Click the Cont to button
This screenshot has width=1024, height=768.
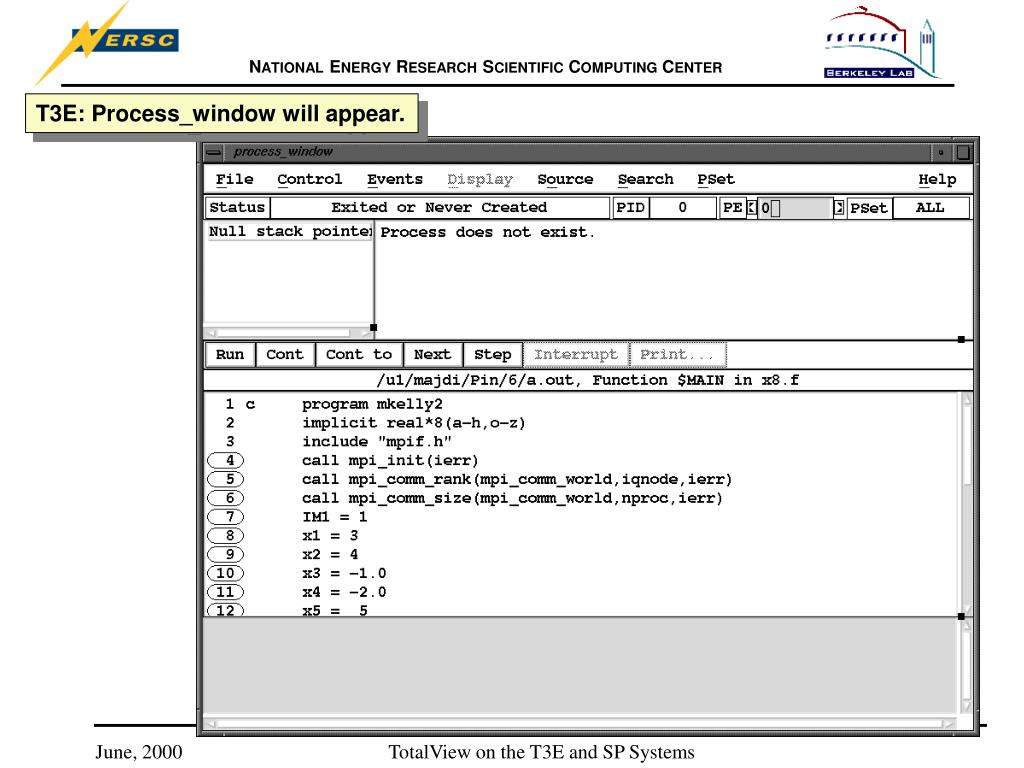pyautogui.click(x=359, y=355)
